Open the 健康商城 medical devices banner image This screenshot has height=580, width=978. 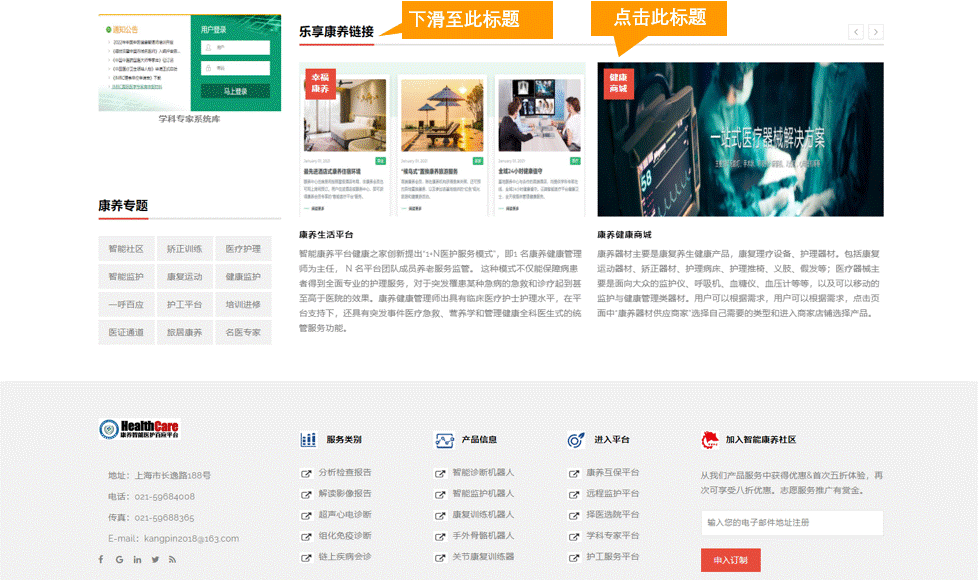pos(740,140)
